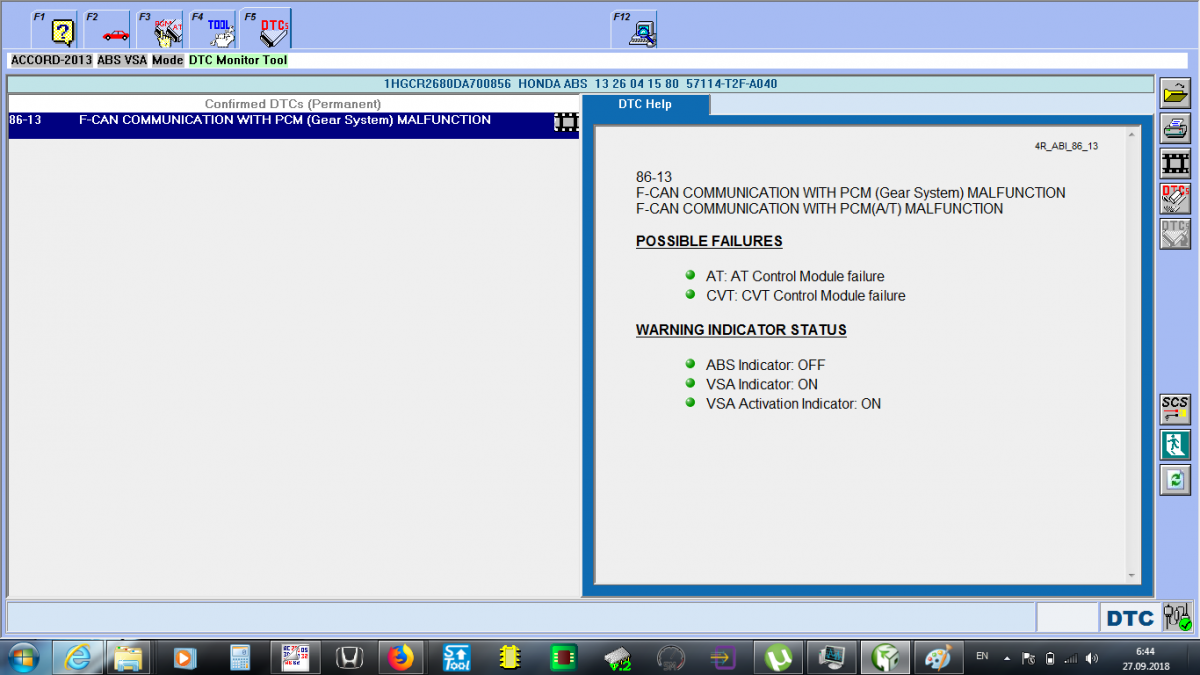Image resolution: width=1200 pixels, height=675 pixels.
Task: Open the S-Tool taskbar application
Action: pos(456,657)
